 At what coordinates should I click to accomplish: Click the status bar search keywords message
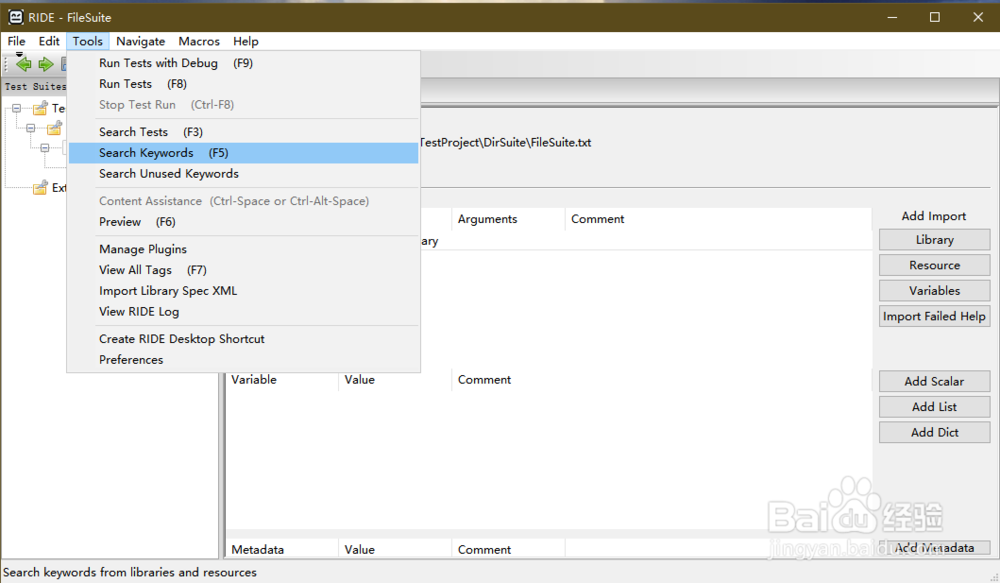[130, 572]
